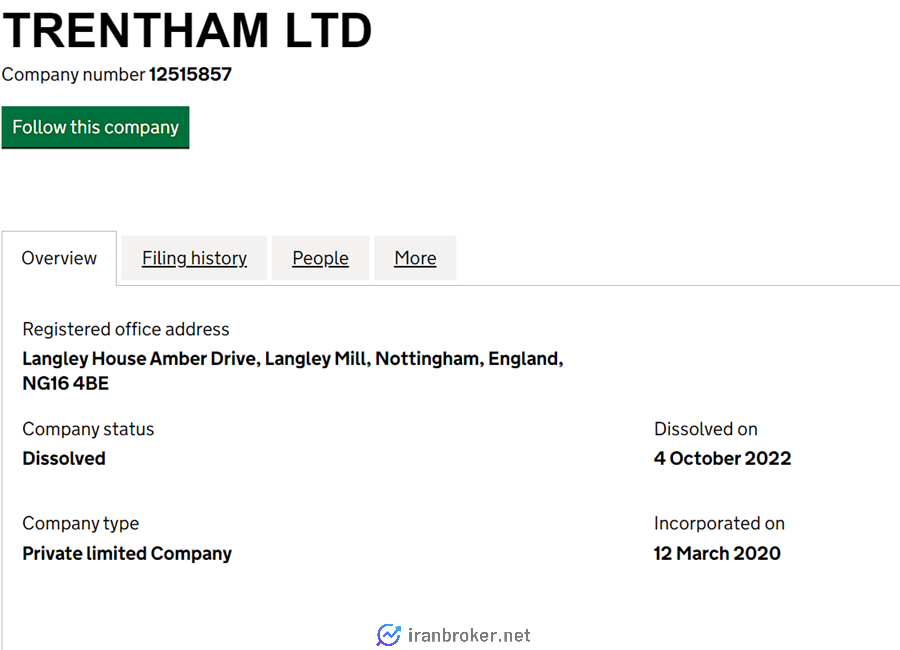
Task: Click company number 12515857
Action: pos(190,75)
